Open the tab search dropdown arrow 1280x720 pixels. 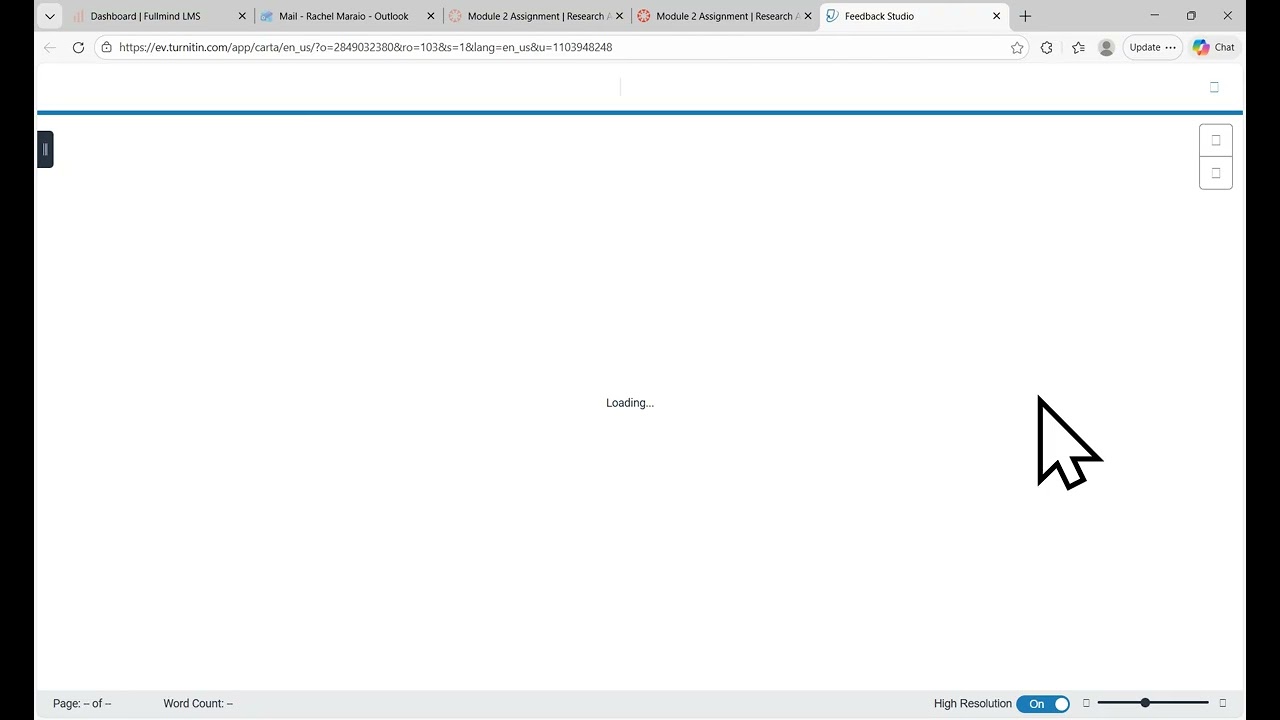[x=49, y=16]
